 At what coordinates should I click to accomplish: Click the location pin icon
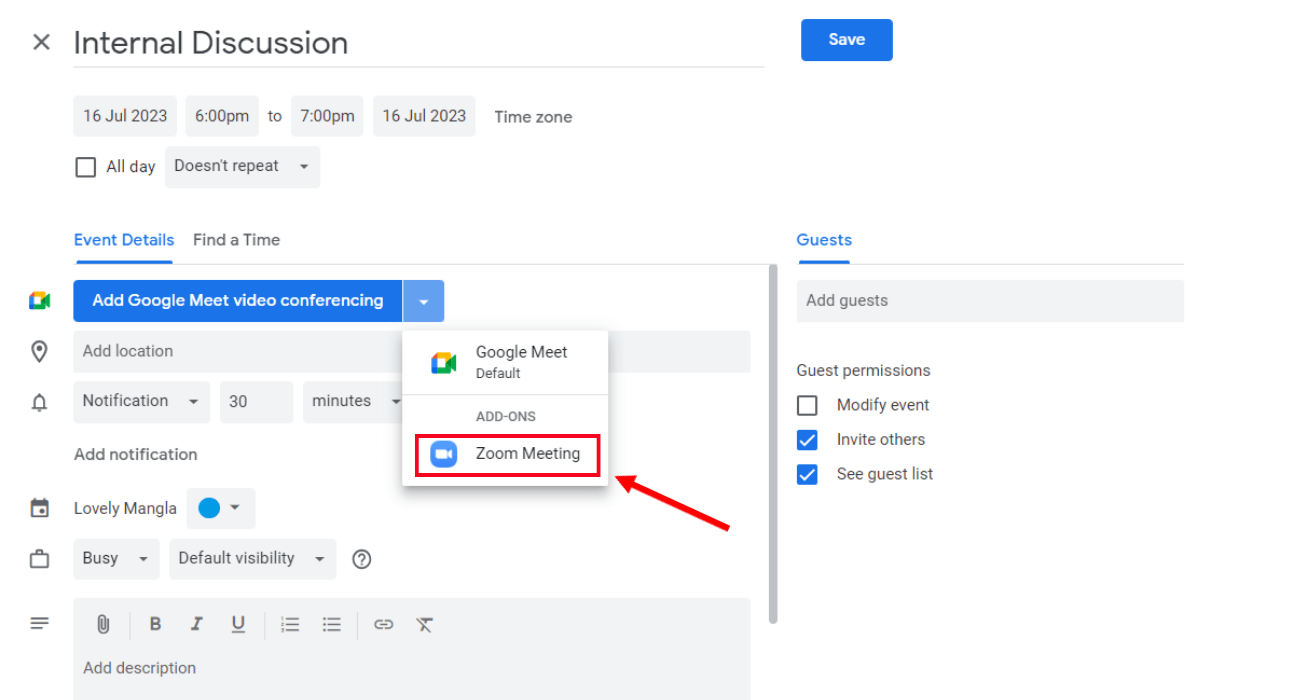[40, 352]
